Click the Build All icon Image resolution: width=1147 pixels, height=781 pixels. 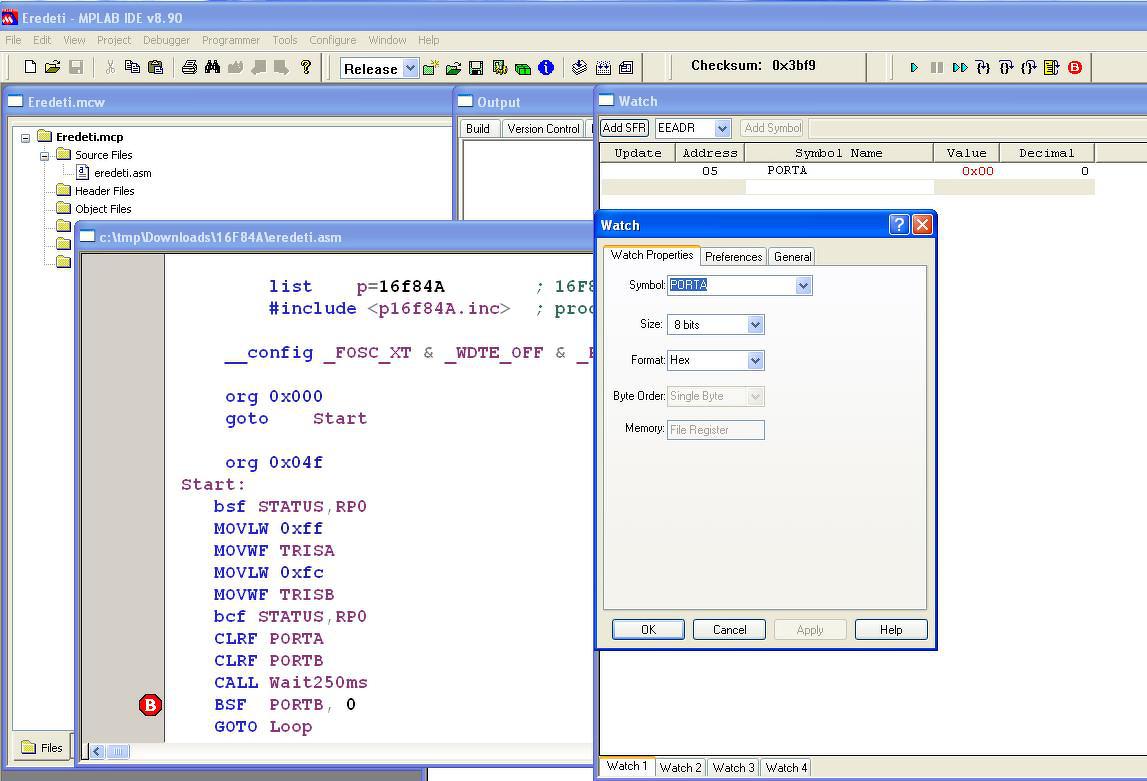point(603,68)
